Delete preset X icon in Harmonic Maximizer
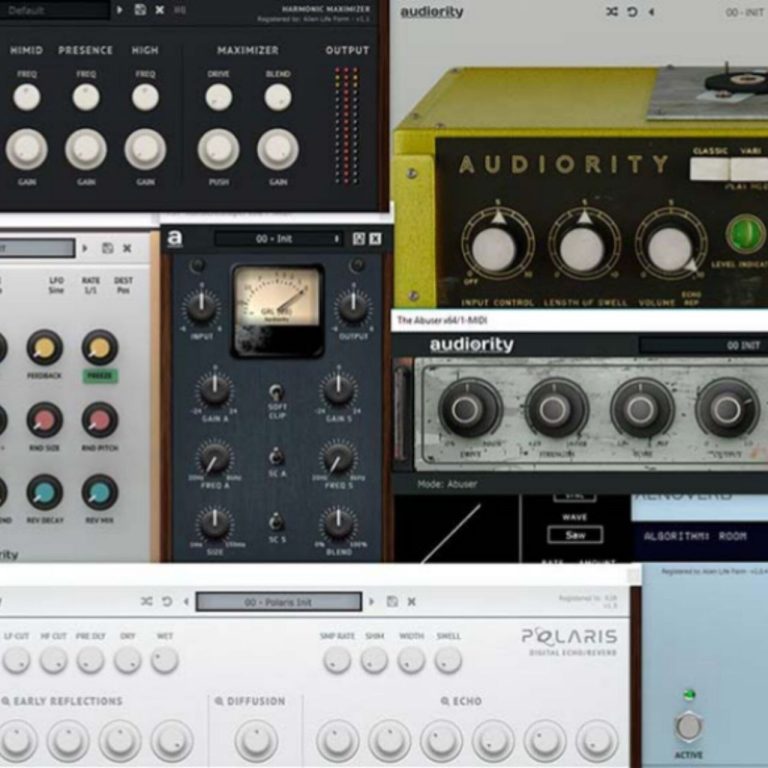Viewport: 768px width, 768px height. click(160, 10)
